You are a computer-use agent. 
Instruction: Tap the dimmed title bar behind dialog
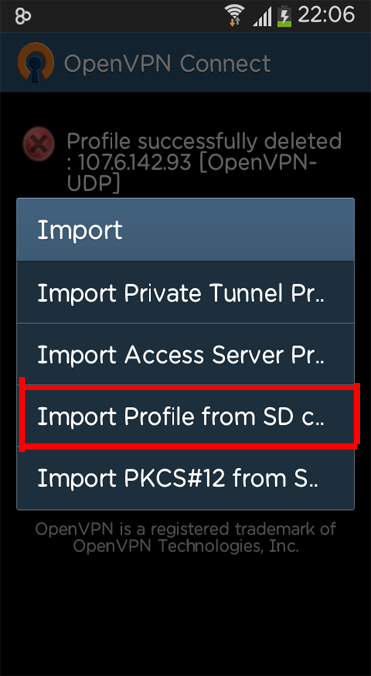tap(185, 63)
